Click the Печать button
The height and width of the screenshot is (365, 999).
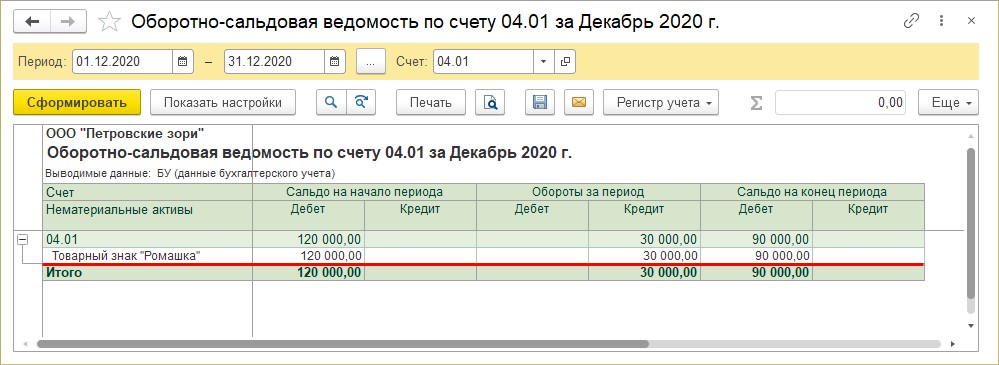431,102
